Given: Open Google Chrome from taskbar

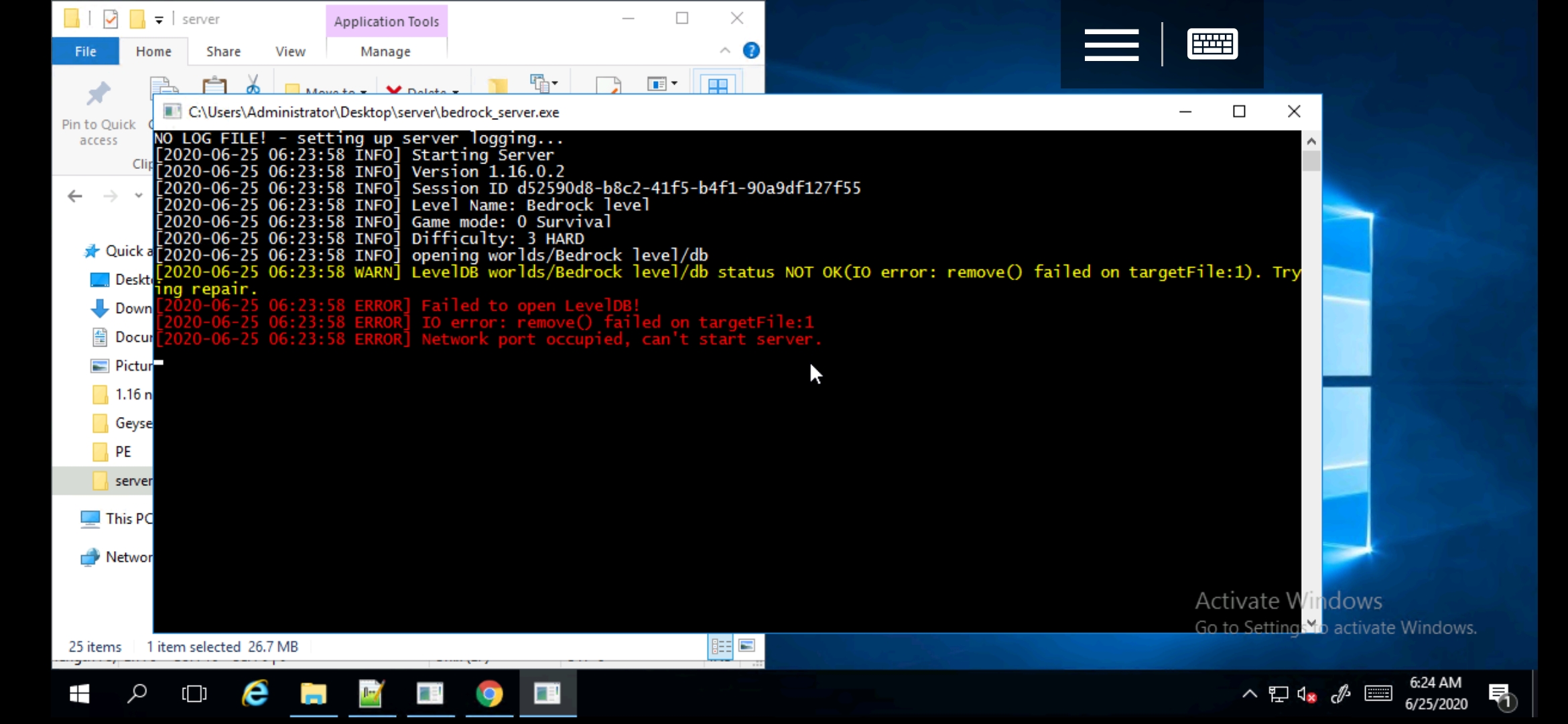Looking at the screenshot, I should point(489,694).
